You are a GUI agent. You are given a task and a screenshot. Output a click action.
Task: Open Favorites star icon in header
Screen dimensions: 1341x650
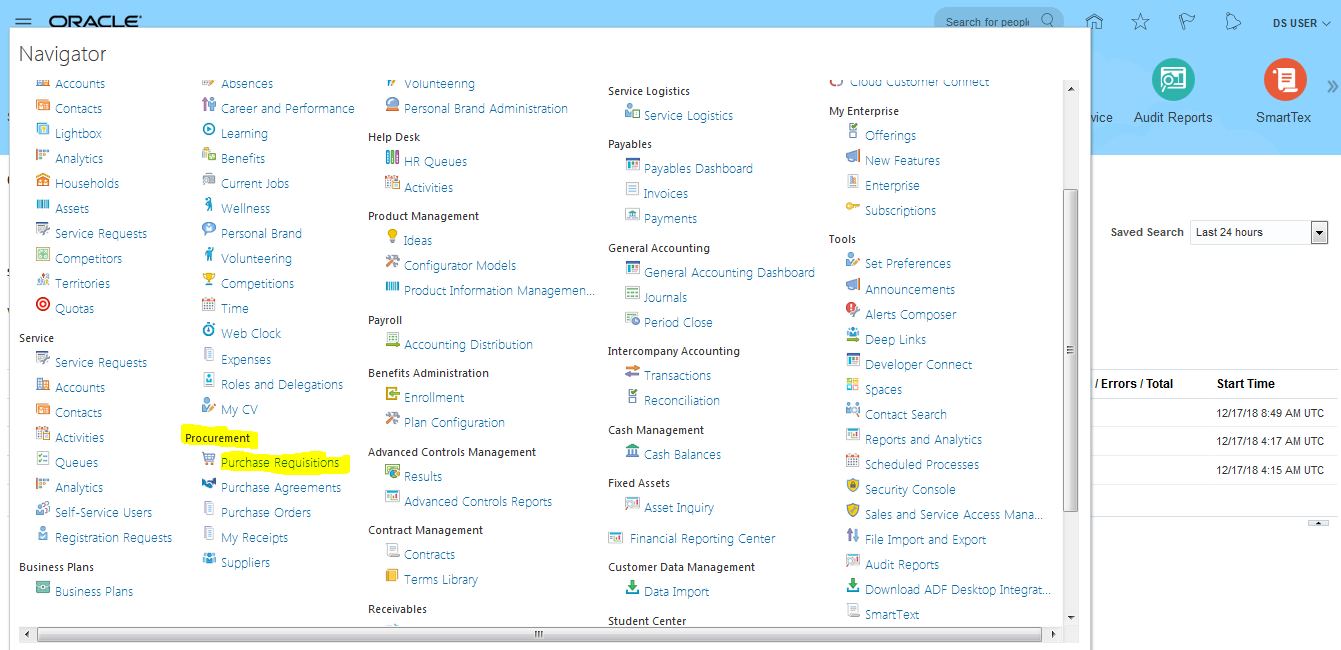(1140, 22)
